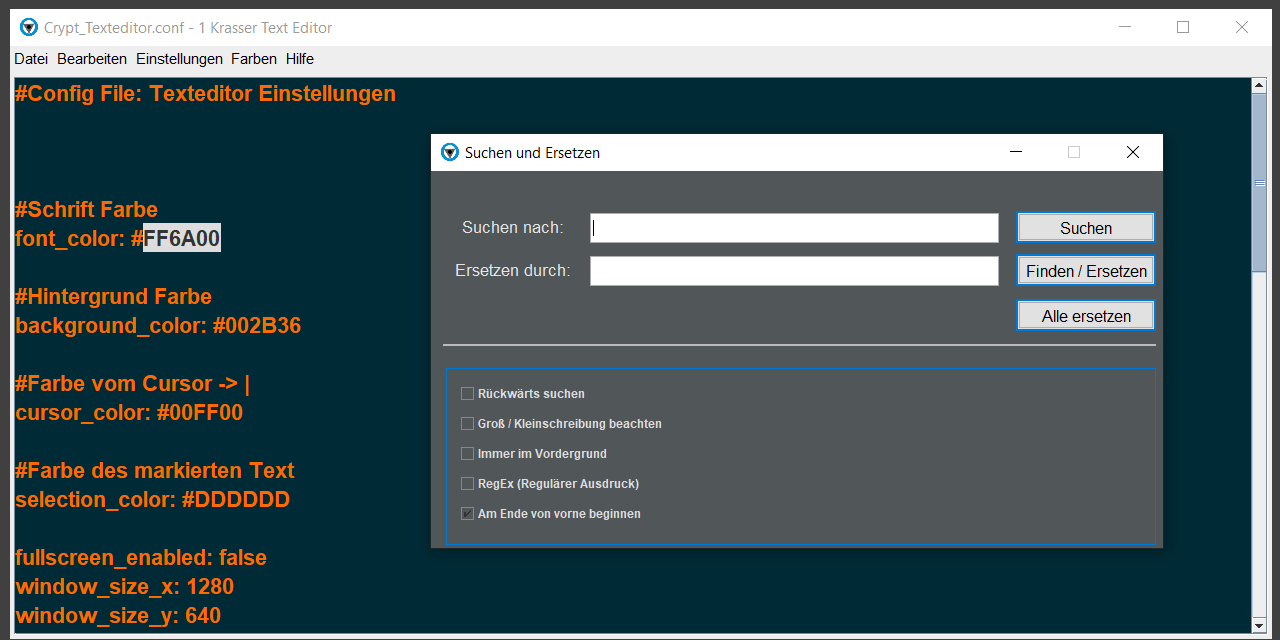Focus the Ersetzen durch input field
The image size is (1280, 640).
click(794, 271)
